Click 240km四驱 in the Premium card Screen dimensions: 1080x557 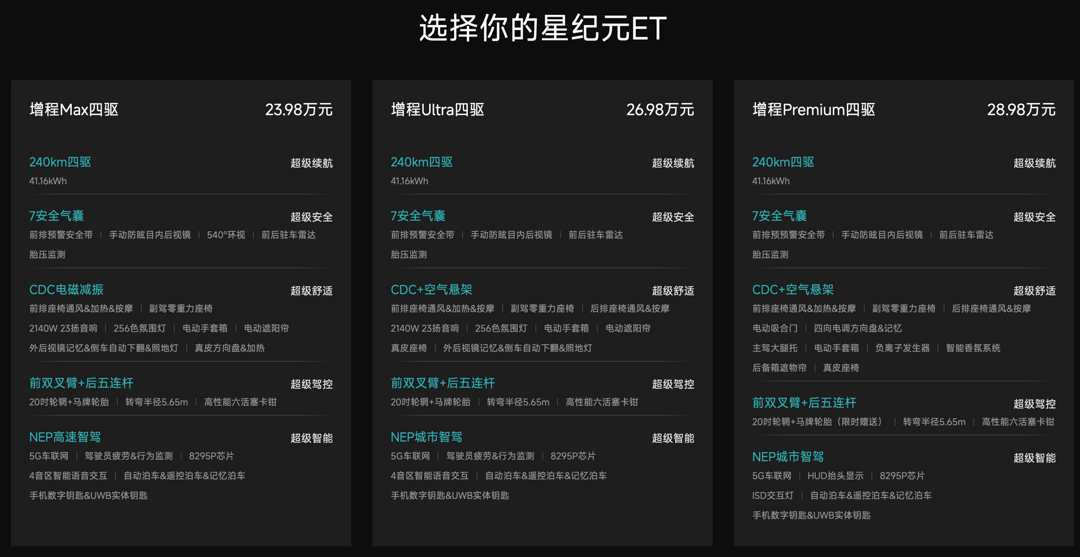(783, 162)
